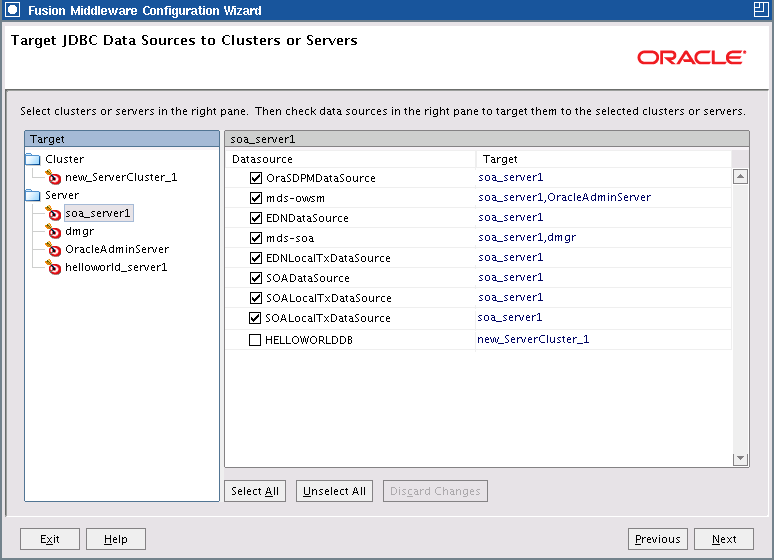This screenshot has height=560, width=774.
Task: Click the Target pane header
Action: 122,139
